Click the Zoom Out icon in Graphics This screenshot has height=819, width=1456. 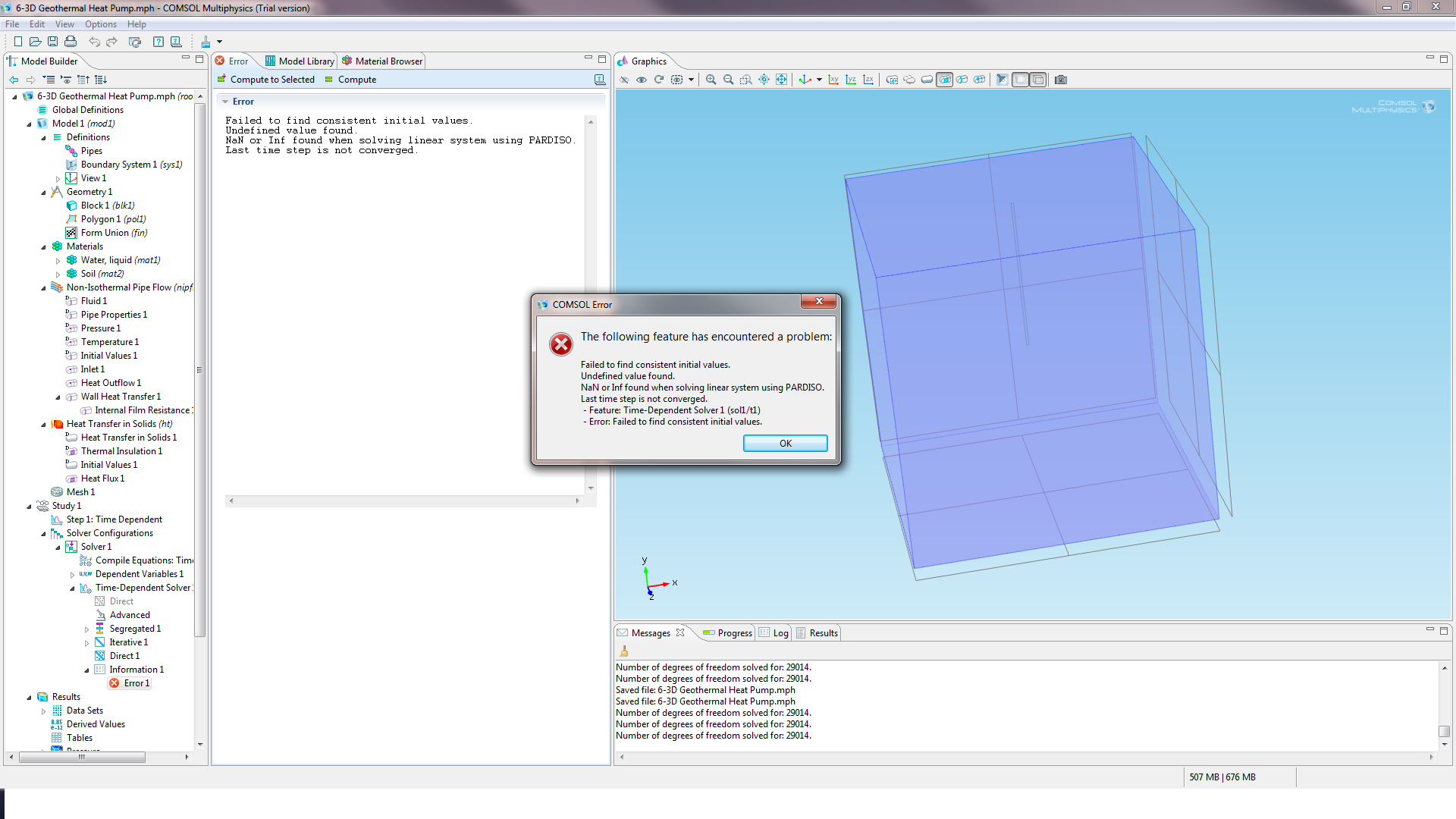click(x=729, y=80)
